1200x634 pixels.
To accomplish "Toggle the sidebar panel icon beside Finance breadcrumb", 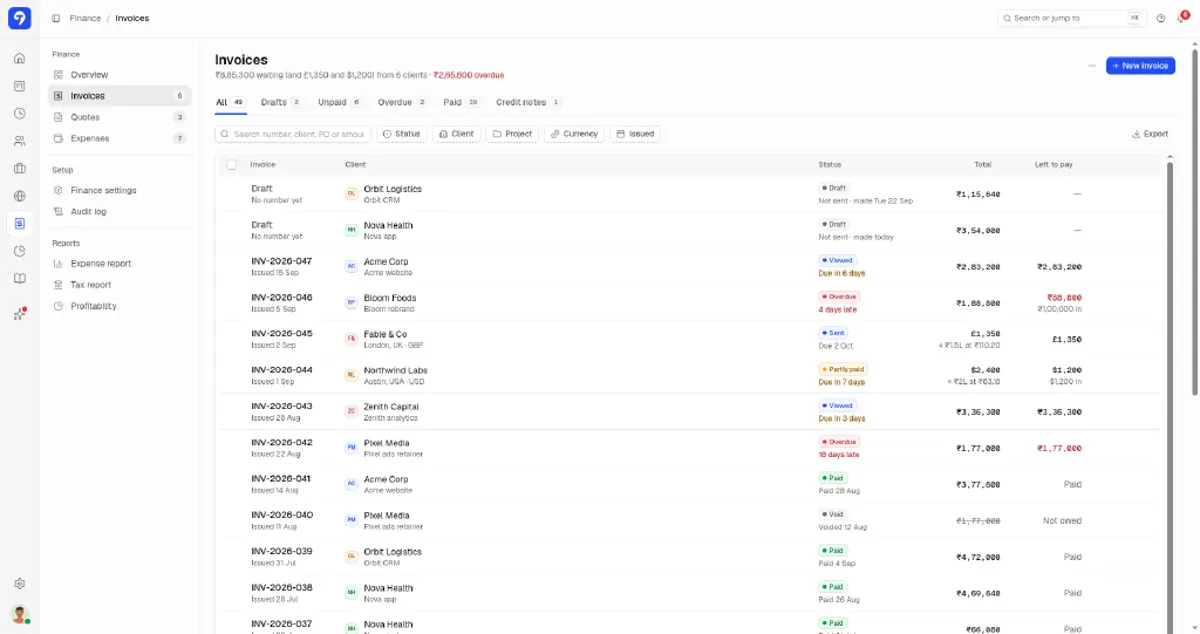I will pos(56,18).
